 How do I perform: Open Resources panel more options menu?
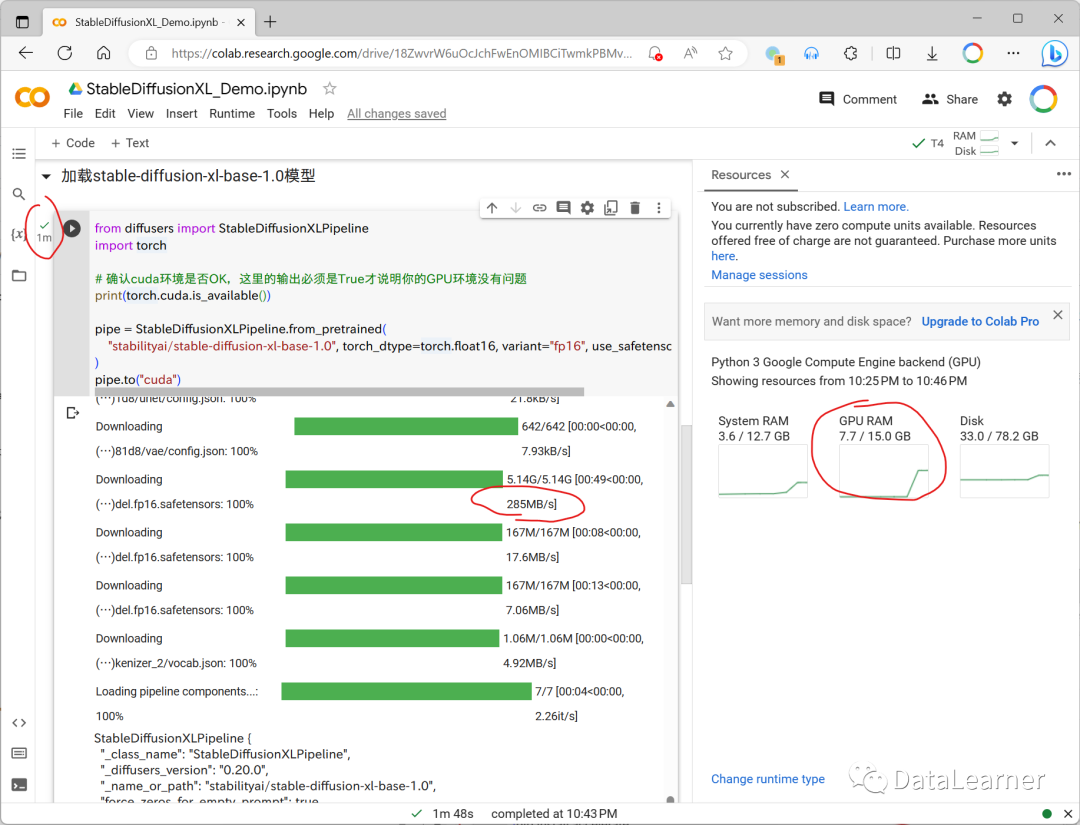coord(1063,174)
